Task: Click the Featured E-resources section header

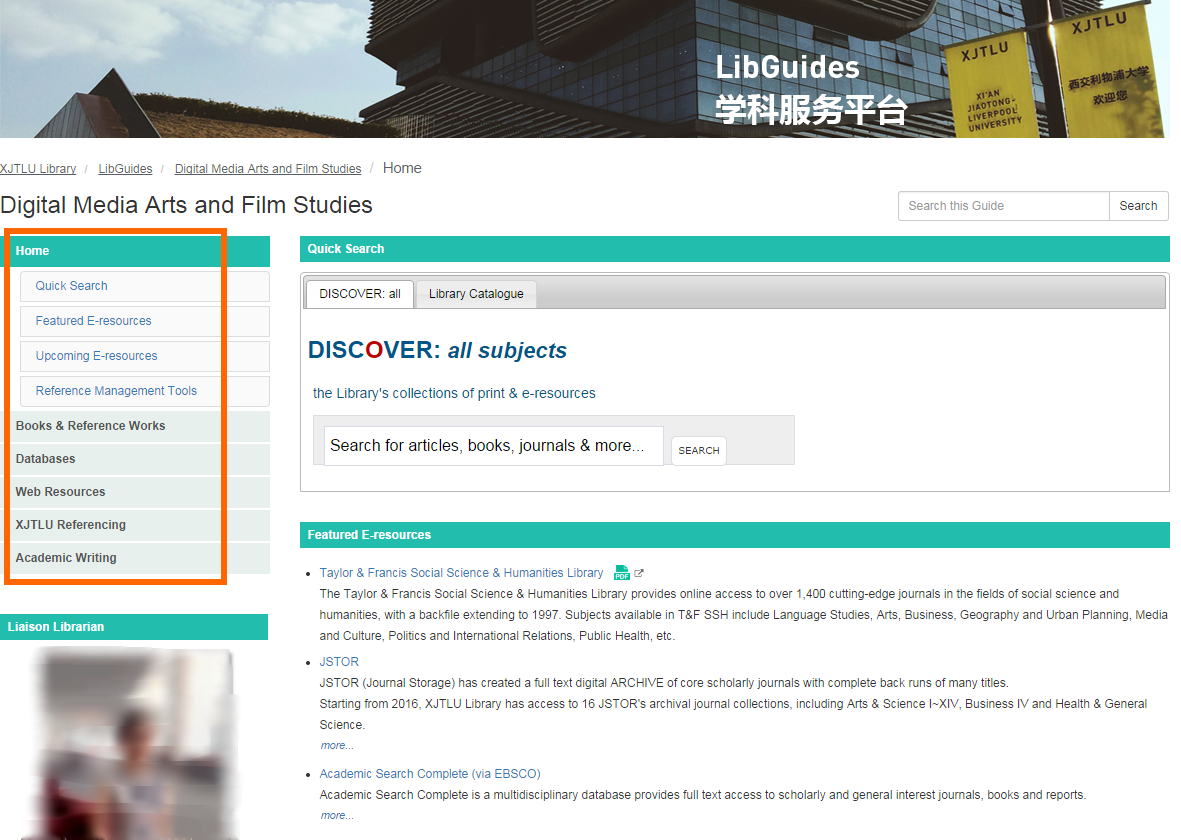Action: pos(734,535)
